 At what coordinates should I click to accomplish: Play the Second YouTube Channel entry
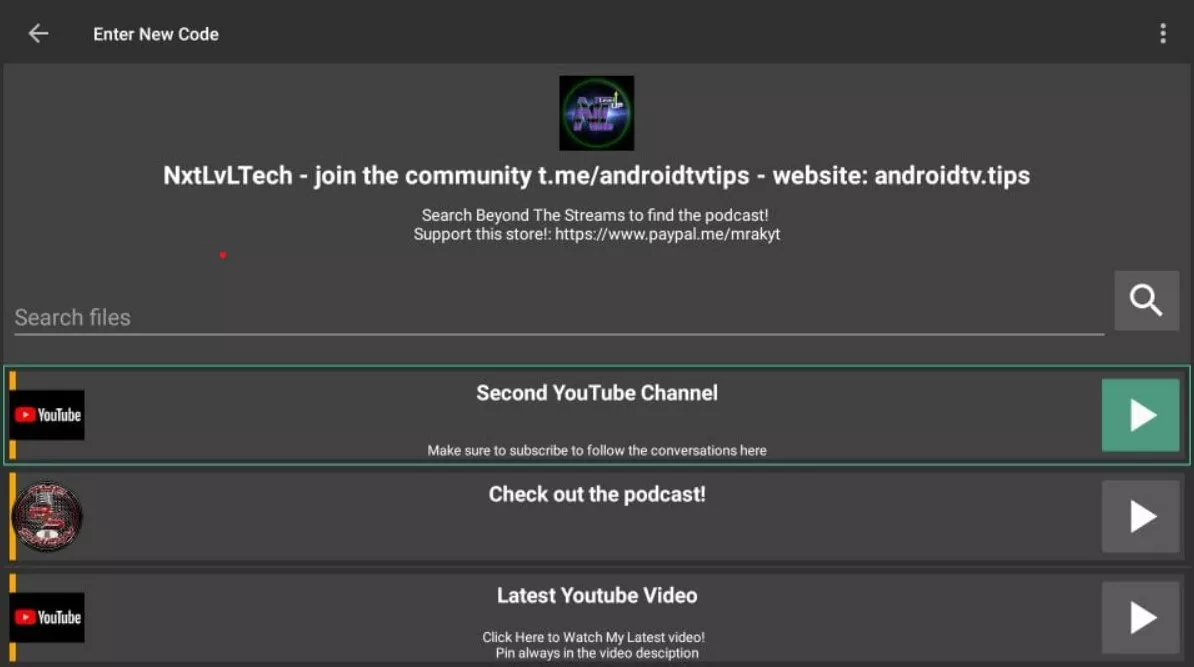tap(1140, 415)
